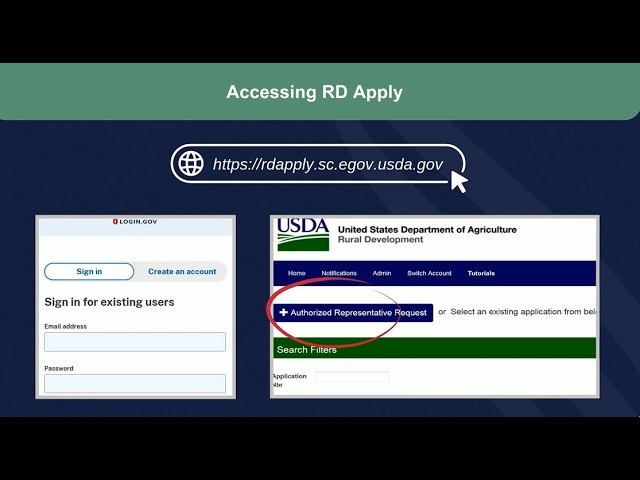
Task: Open the Home menu item
Action: point(297,273)
